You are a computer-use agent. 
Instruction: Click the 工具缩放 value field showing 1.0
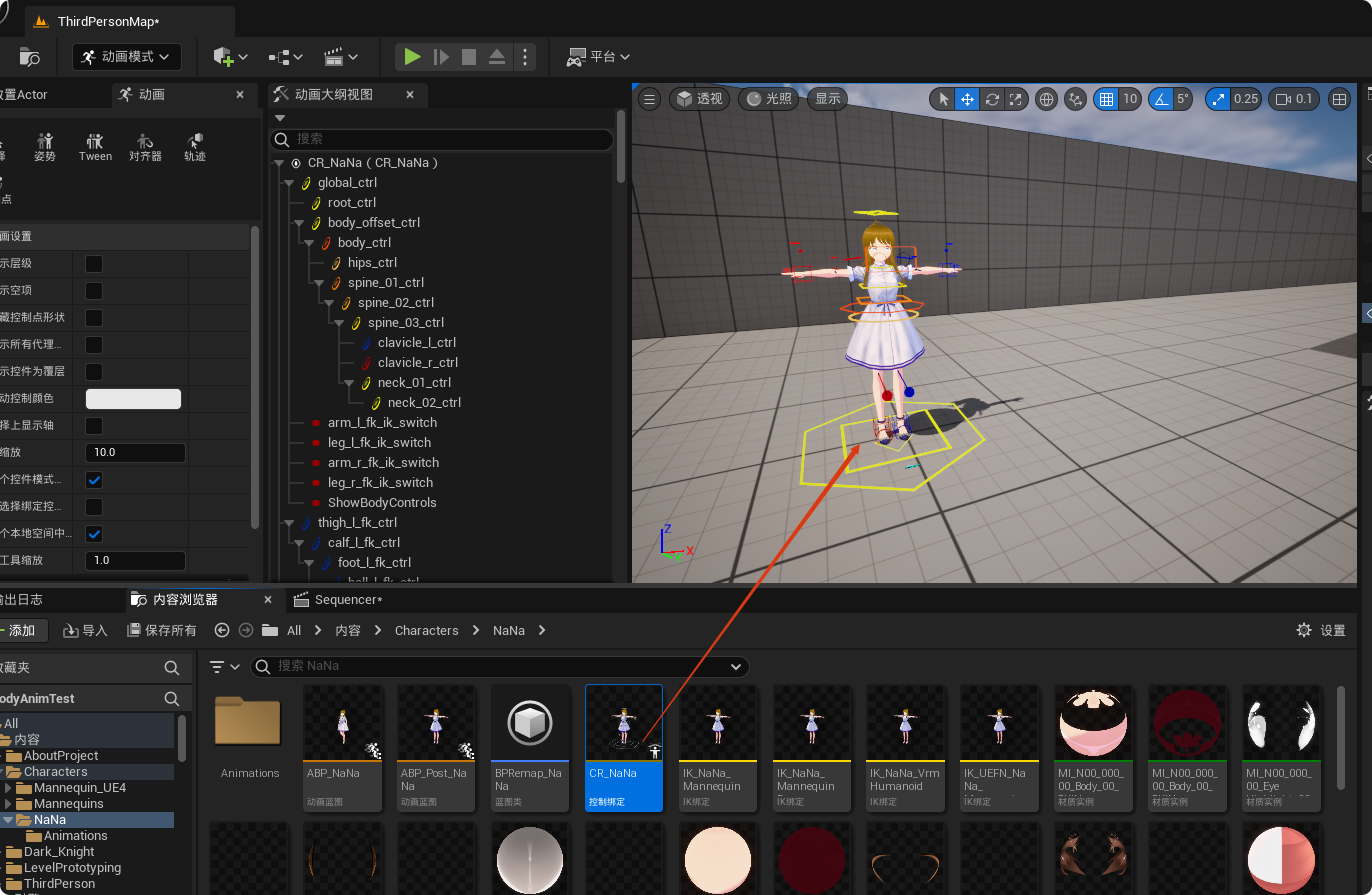pos(136,561)
